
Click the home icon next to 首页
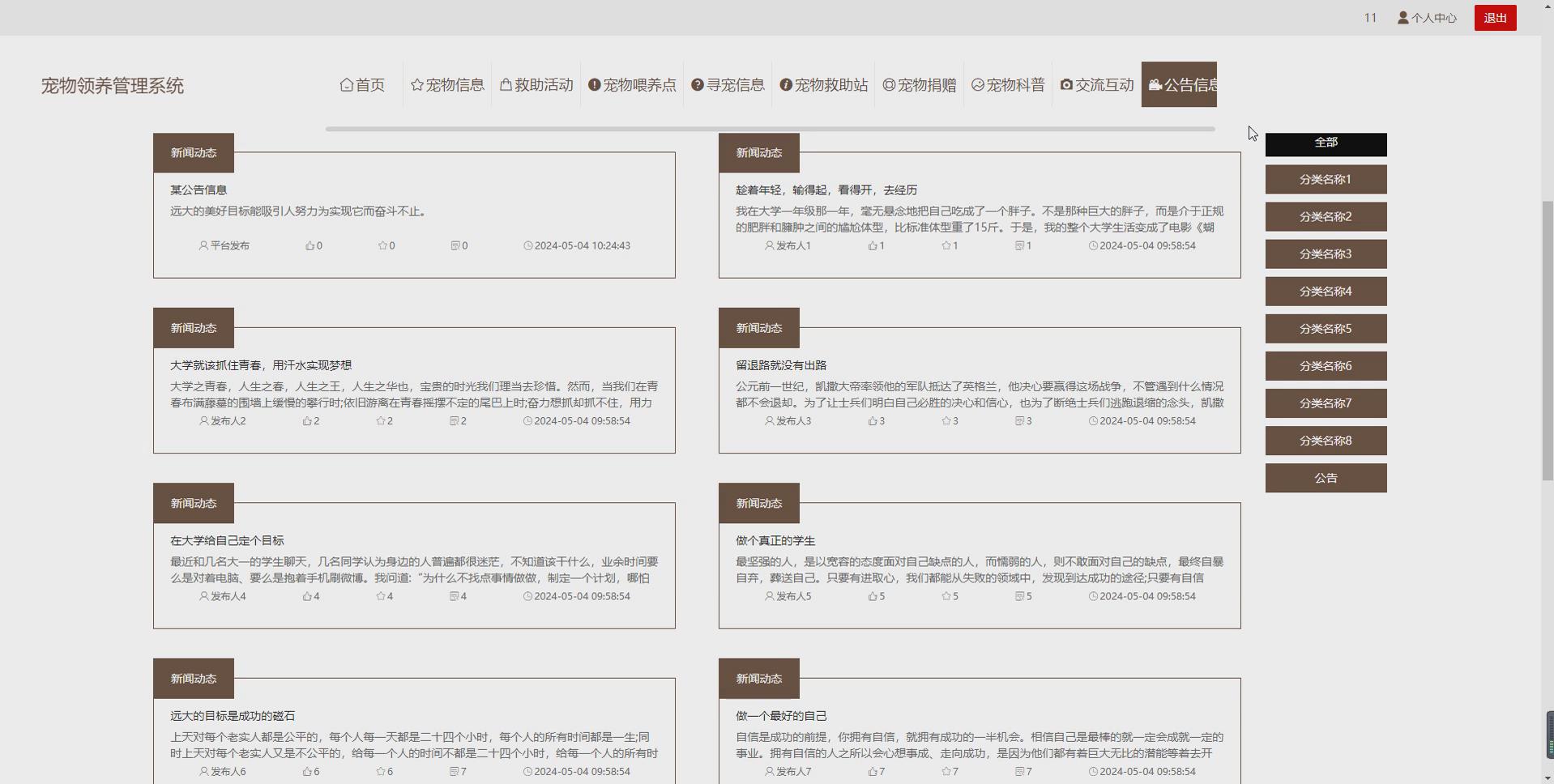click(x=347, y=84)
